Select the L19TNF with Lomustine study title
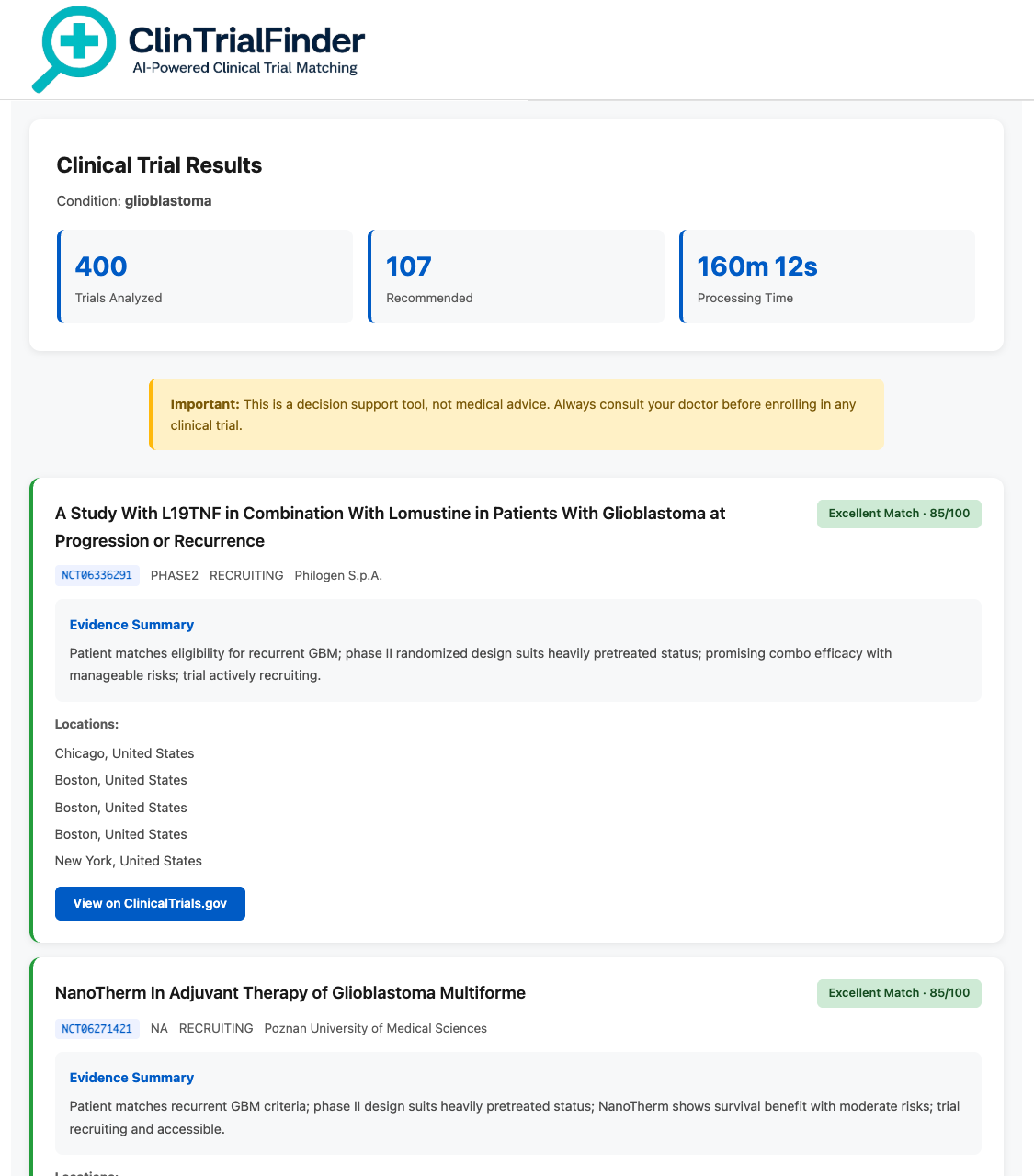Viewport: 1034px width, 1176px height. click(390, 526)
